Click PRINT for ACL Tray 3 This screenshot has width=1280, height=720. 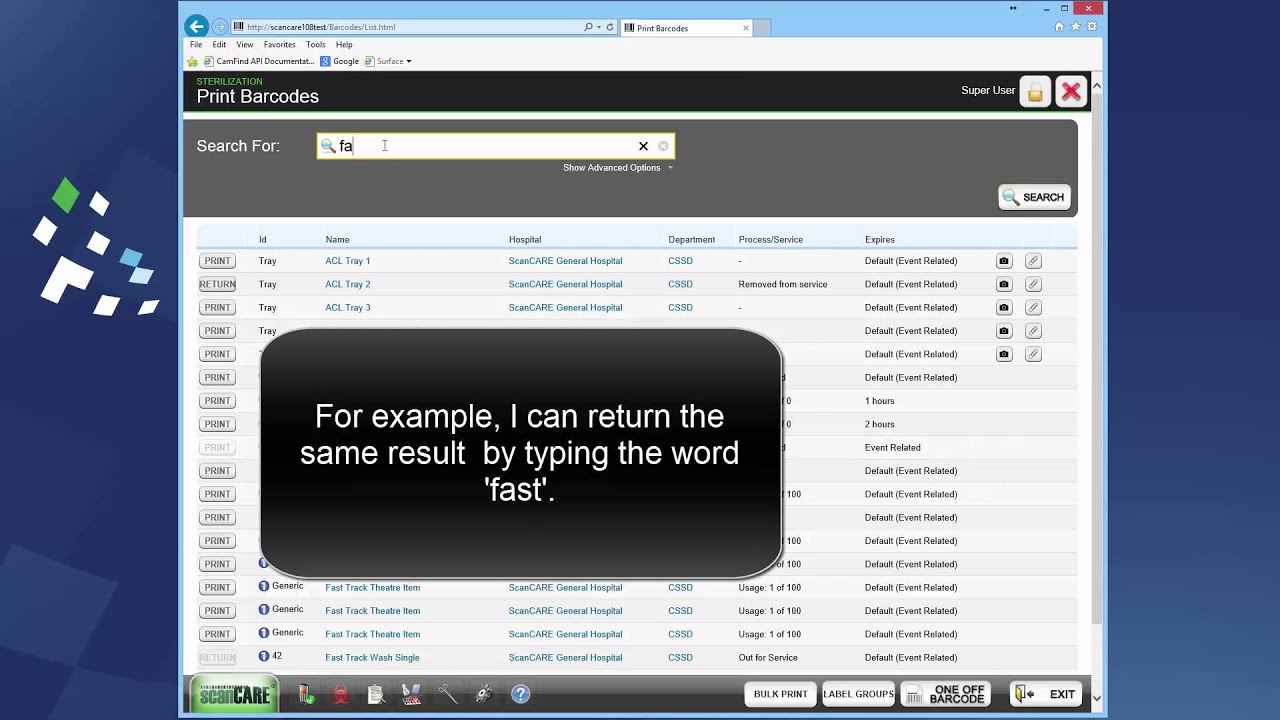[217, 307]
